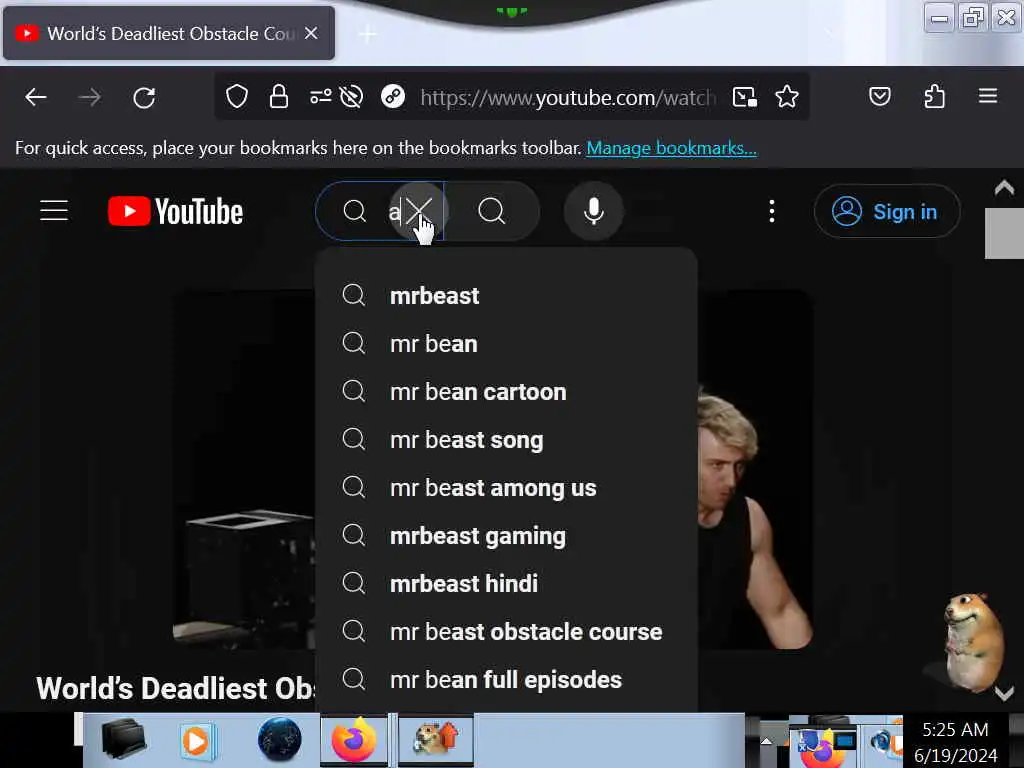Screen dimensions: 1024x768
Task: Click the page scrollbar up arrow
Action: 1004,188
